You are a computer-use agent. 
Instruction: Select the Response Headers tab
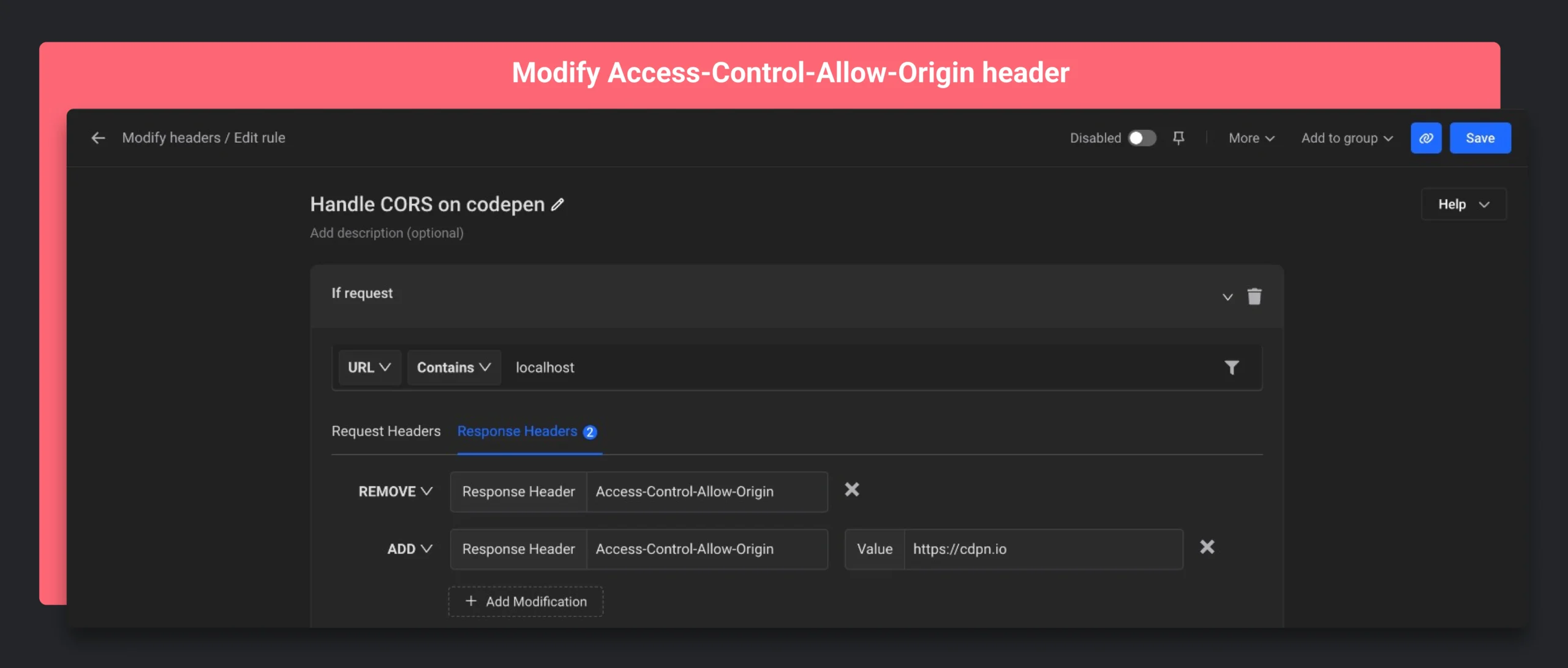[529, 431]
